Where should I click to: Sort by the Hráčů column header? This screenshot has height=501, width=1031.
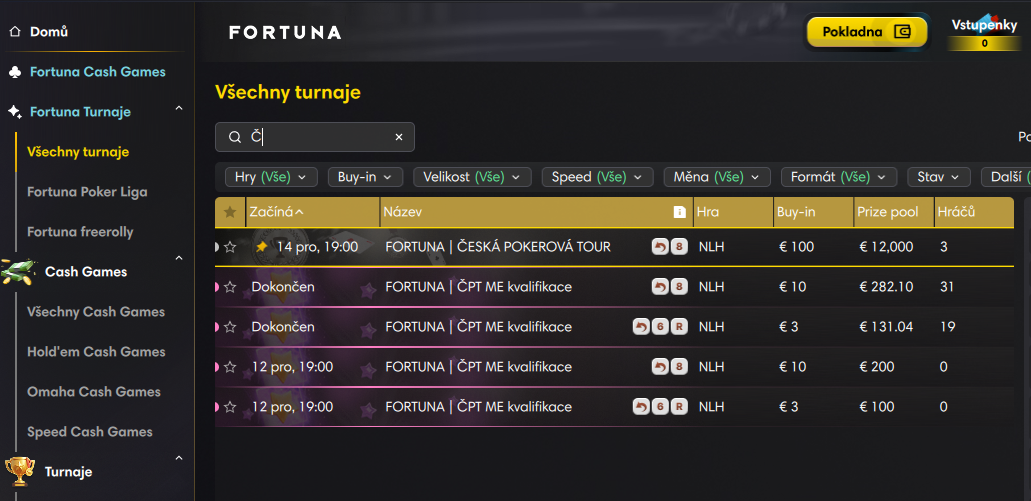coord(974,212)
